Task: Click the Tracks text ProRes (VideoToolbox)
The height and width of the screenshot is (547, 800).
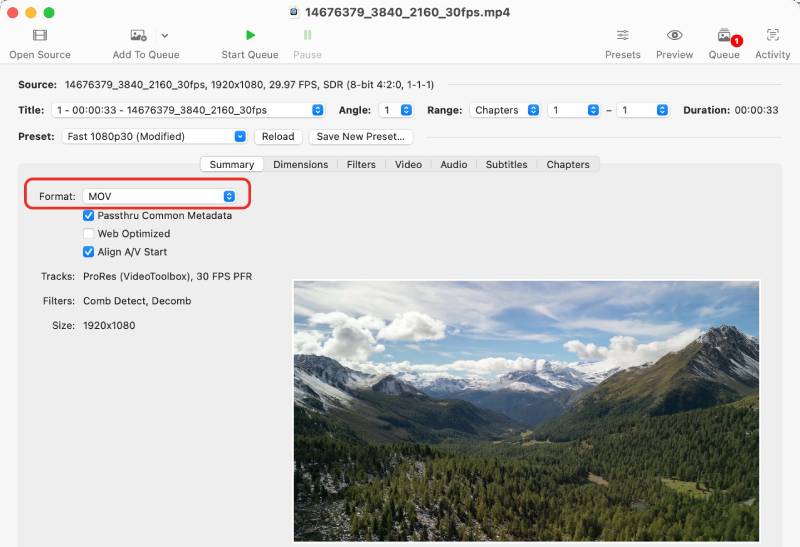Action: pyautogui.click(x=136, y=277)
